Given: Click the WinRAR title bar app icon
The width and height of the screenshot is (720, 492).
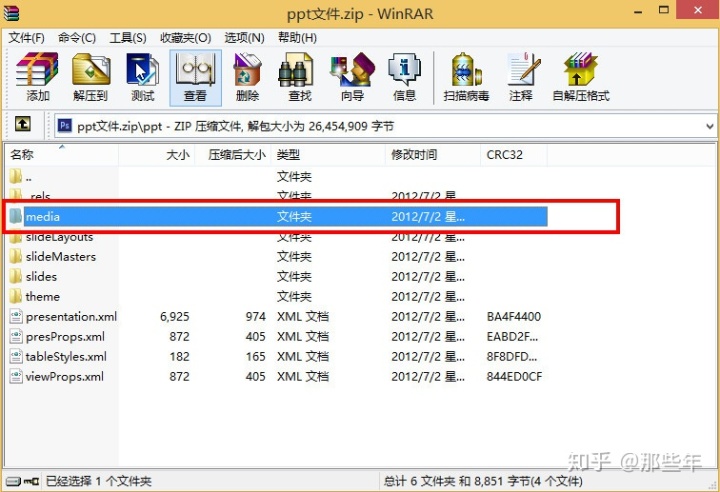Looking at the screenshot, I should pos(11,12).
